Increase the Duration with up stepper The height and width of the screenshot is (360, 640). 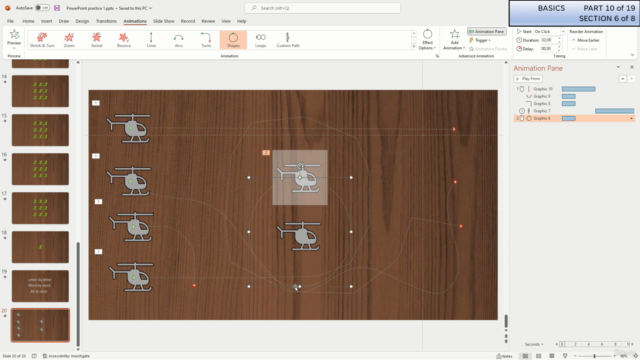coord(559,38)
